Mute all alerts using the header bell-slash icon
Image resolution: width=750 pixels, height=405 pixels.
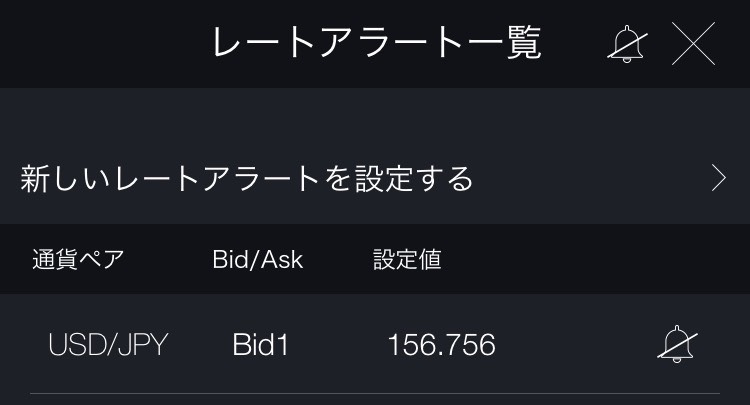627,44
